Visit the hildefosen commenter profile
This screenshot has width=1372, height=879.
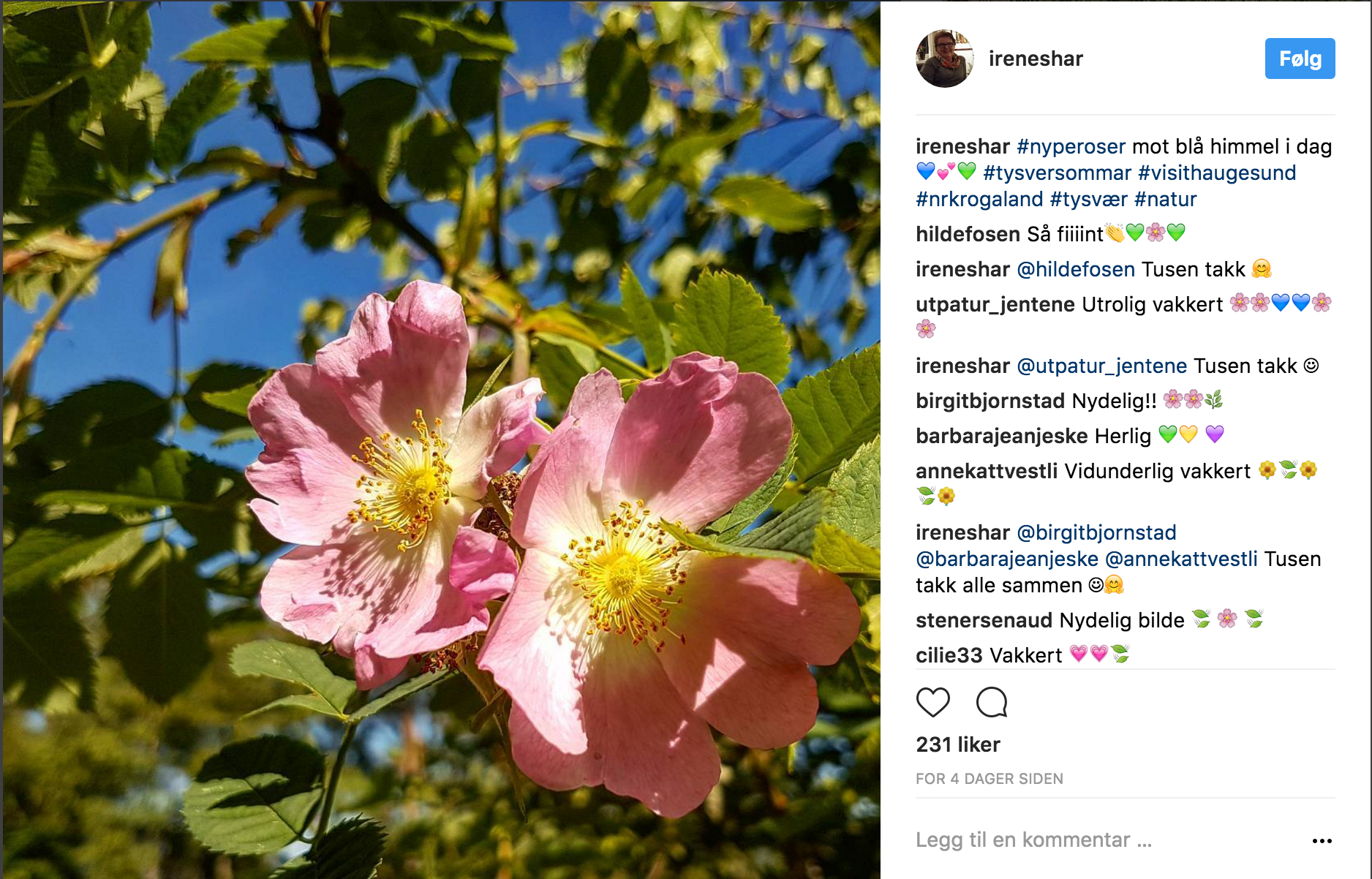point(968,234)
